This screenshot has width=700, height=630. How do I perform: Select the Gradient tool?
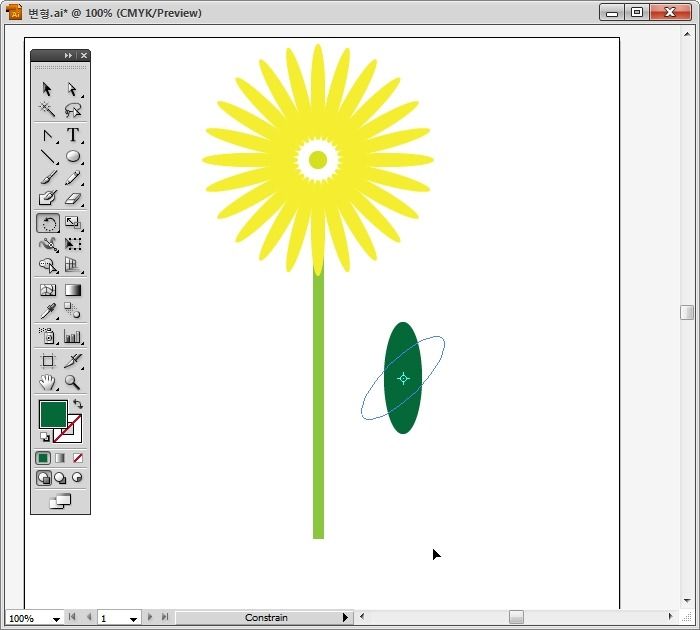(72, 290)
